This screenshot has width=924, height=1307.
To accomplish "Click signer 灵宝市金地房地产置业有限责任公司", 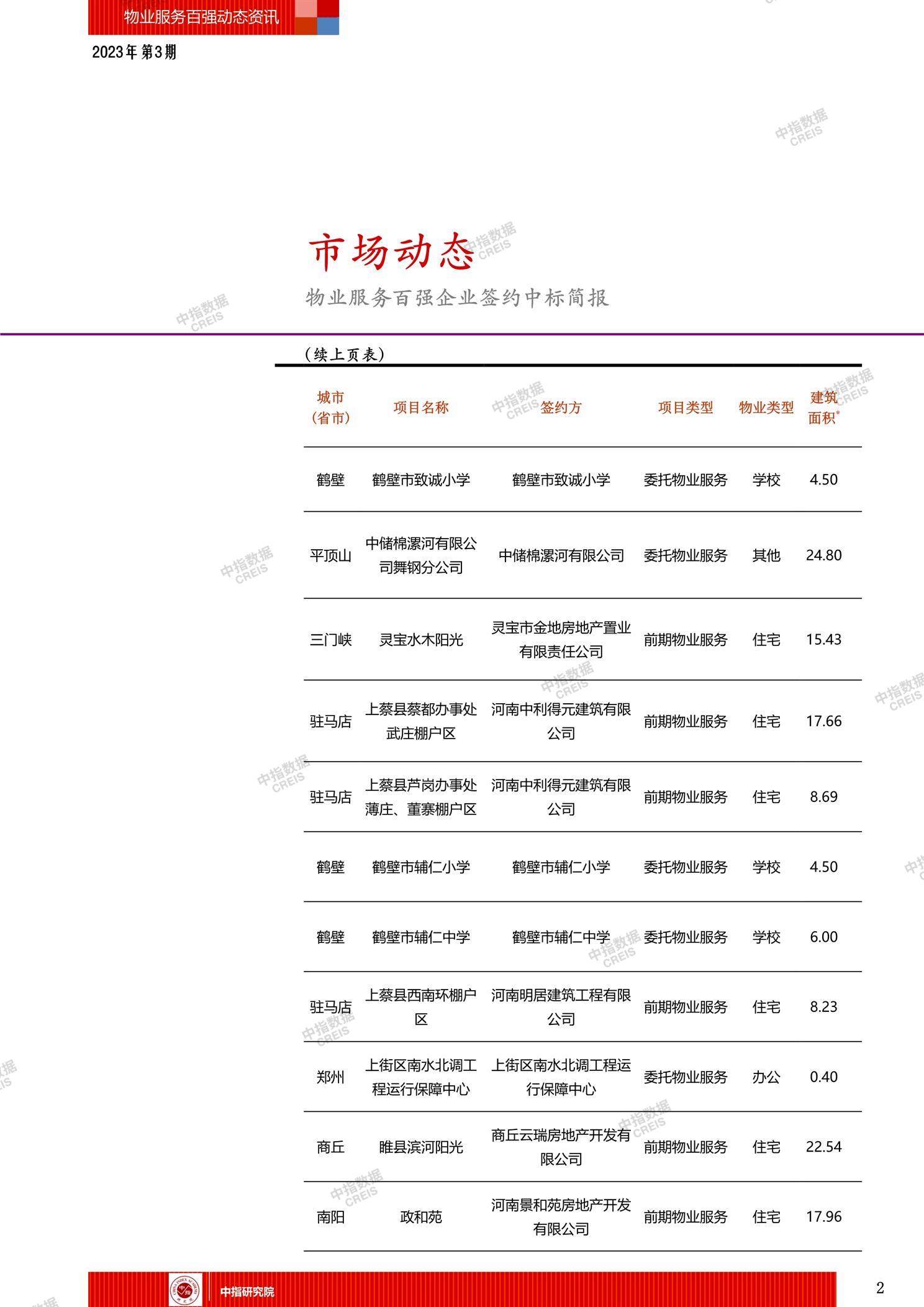I will pyautogui.click(x=561, y=640).
